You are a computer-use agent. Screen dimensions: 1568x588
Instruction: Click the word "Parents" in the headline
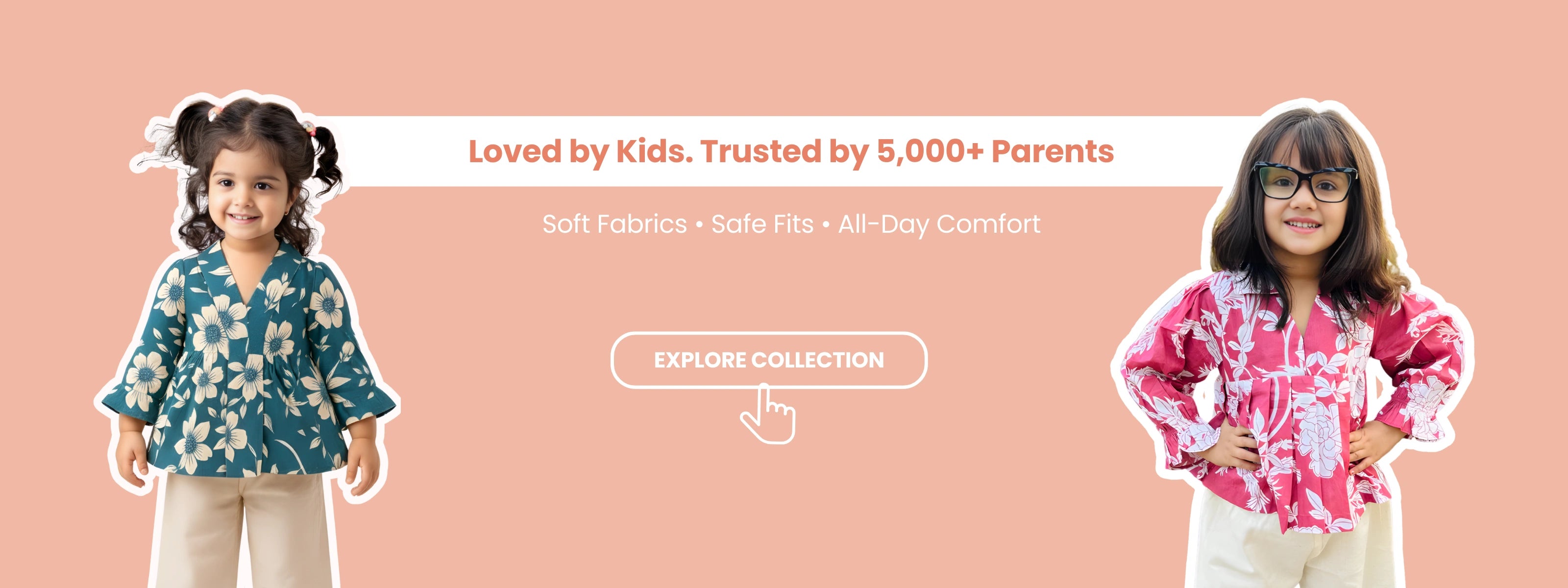1053,151
